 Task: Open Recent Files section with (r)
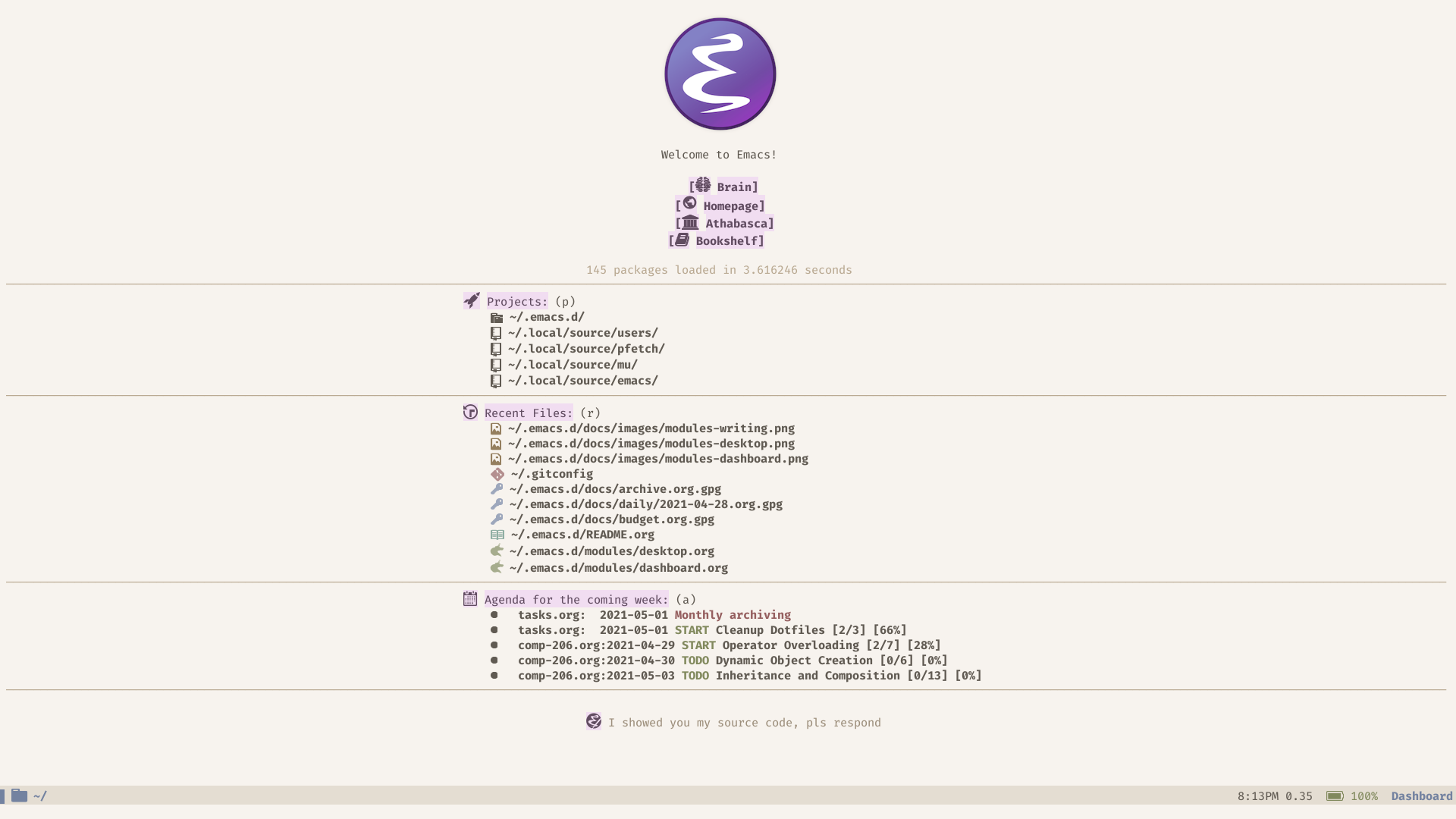click(x=529, y=412)
